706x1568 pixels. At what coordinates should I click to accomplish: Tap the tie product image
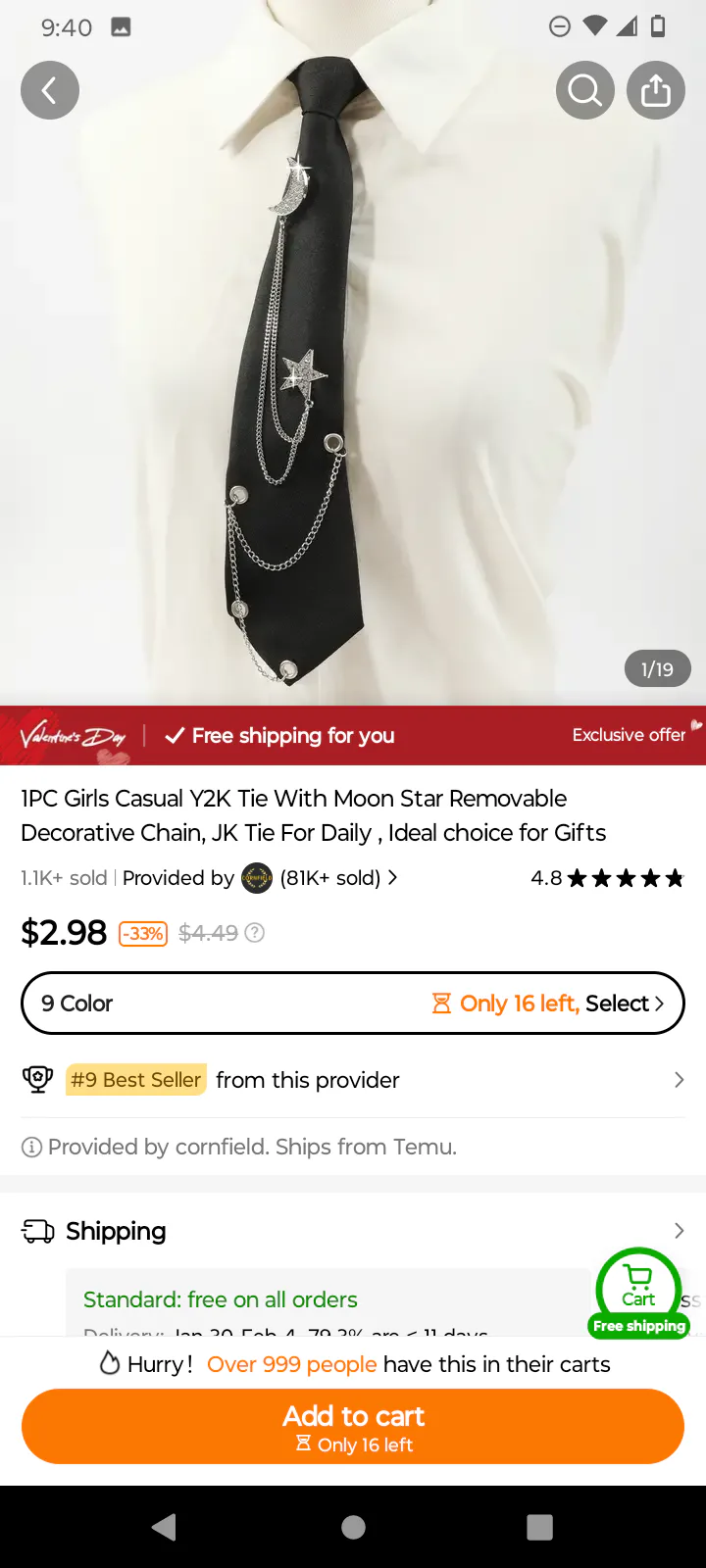294,372
